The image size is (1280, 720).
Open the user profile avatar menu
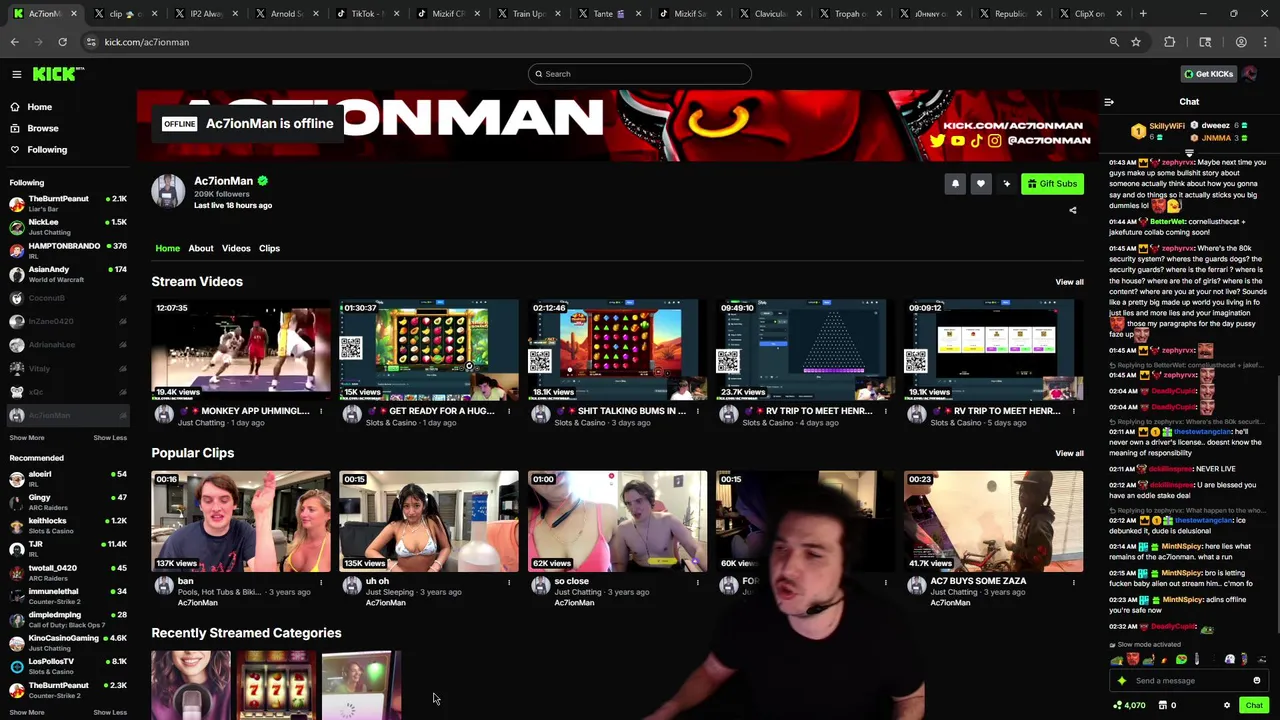(1250, 74)
